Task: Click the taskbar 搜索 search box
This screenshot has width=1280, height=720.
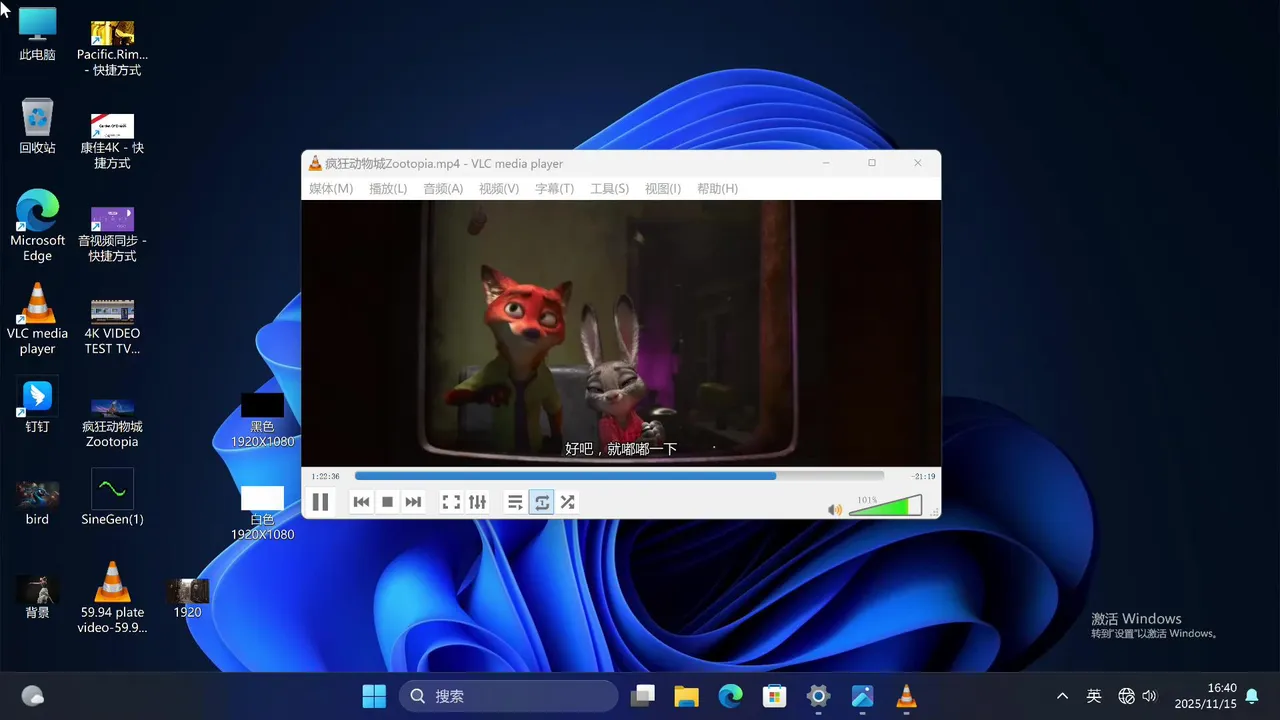Action: pos(509,696)
